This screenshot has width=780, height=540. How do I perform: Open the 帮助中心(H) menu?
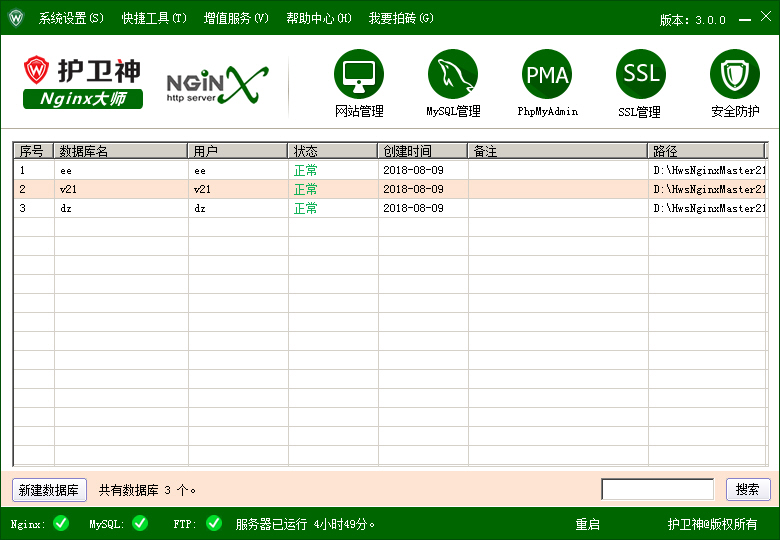319,18
